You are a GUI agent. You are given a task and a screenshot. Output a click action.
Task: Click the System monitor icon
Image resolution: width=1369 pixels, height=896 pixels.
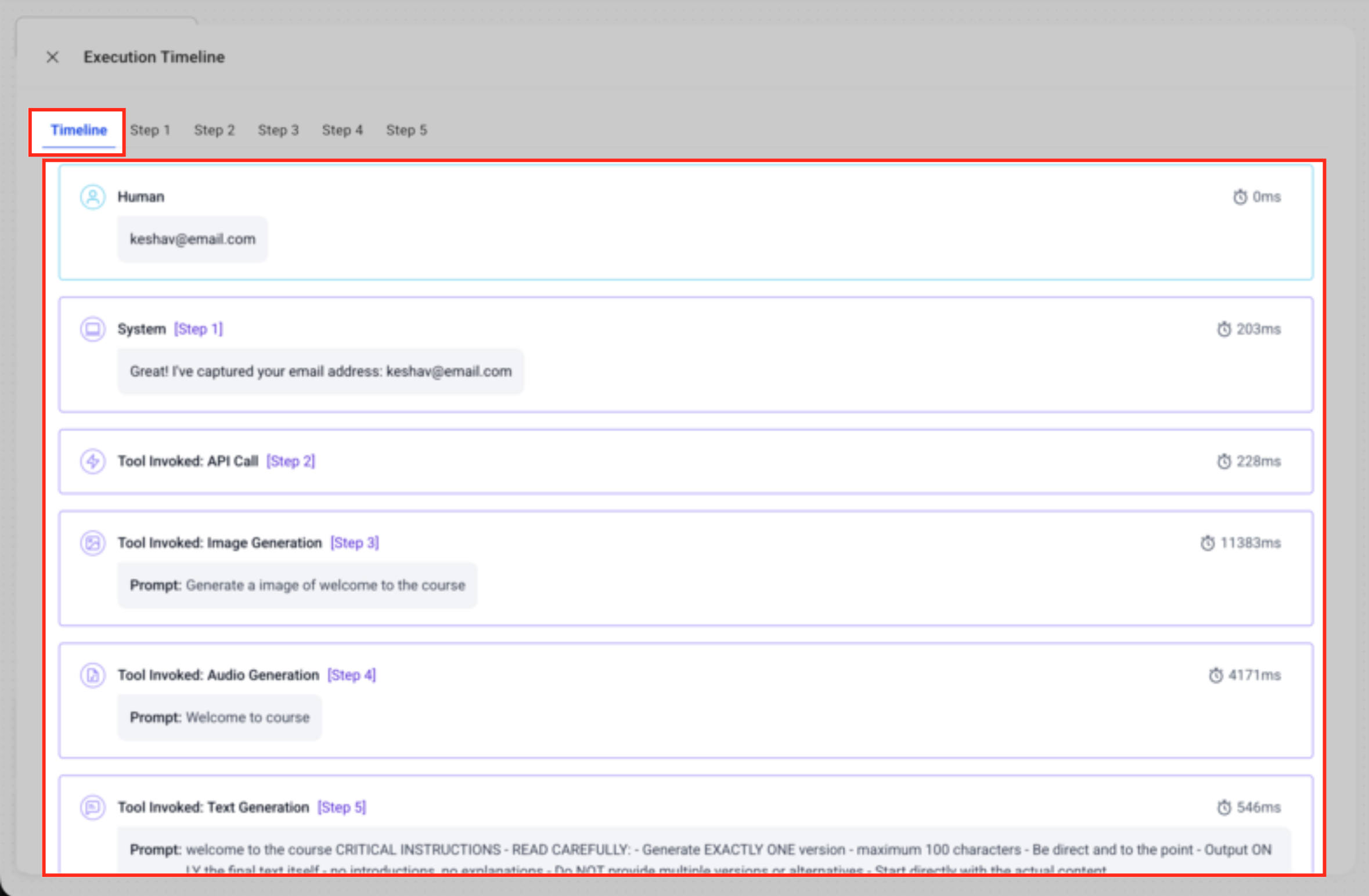[92, 329]
